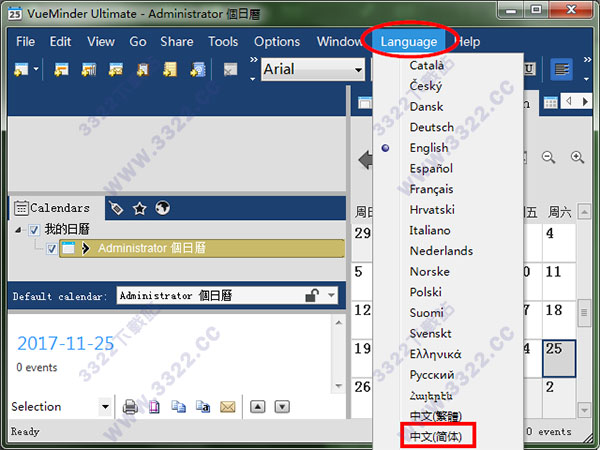
Task: Click the next view right arrow
Action: click(585, 102)
